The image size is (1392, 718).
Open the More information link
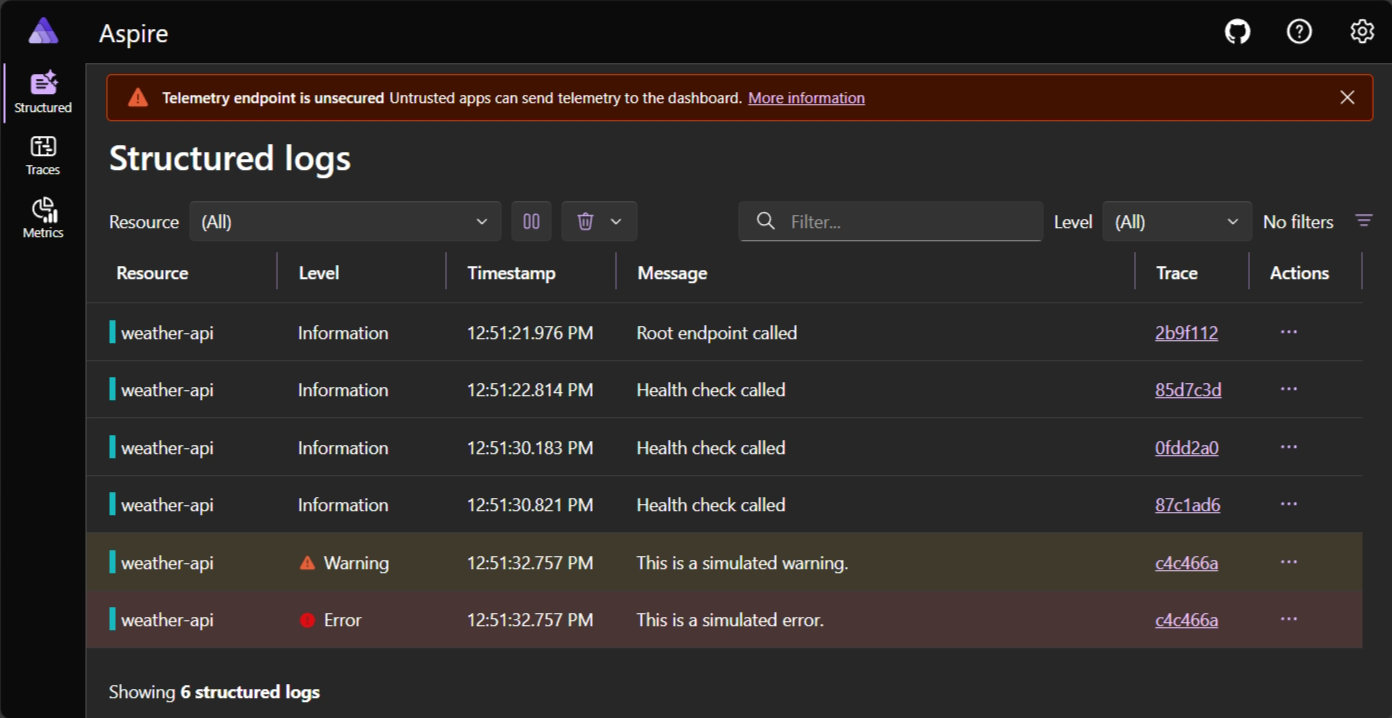pyautogui.click(x=806, y=97)
